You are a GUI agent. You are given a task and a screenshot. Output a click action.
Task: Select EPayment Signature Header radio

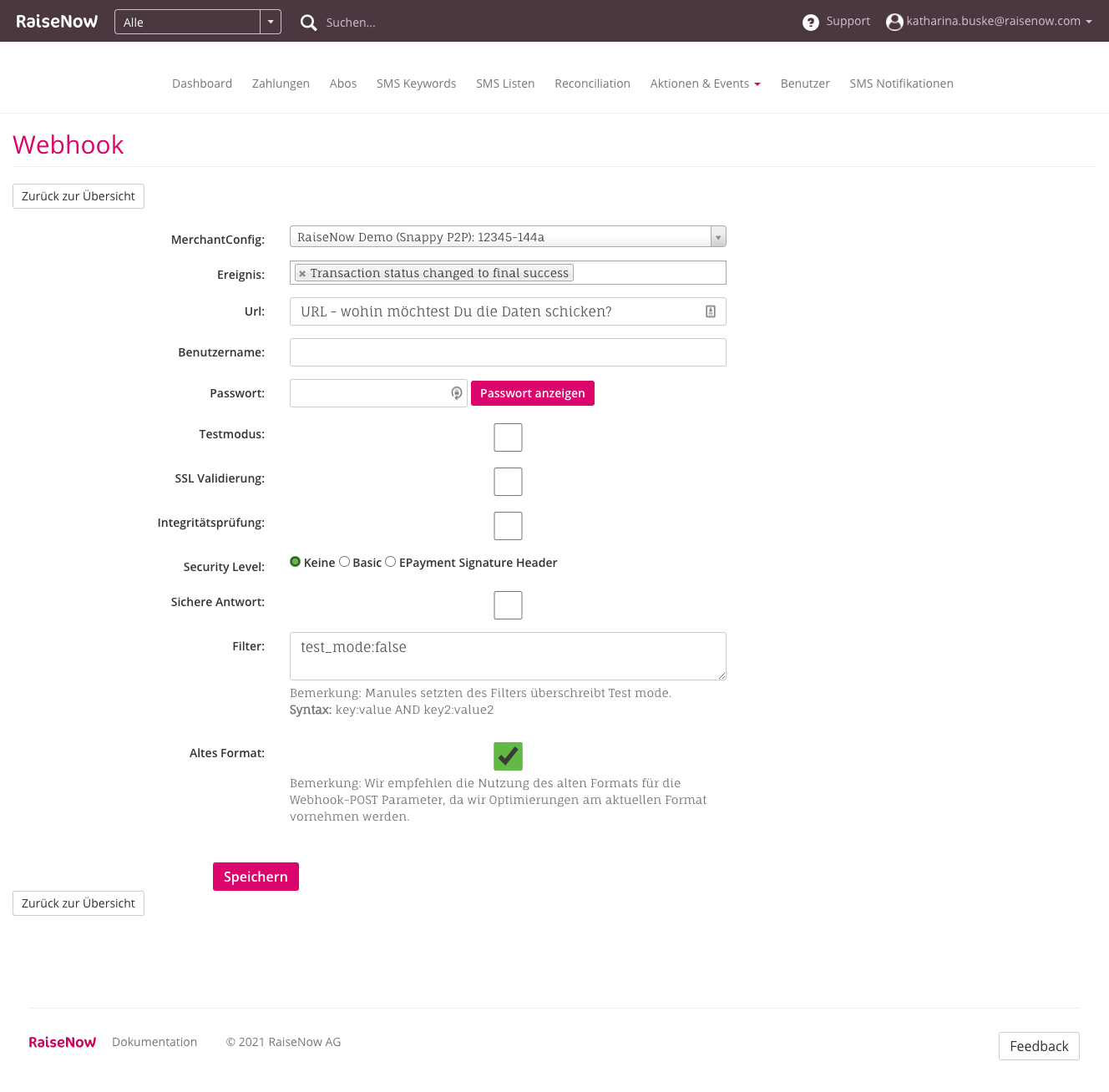point(390,562)
